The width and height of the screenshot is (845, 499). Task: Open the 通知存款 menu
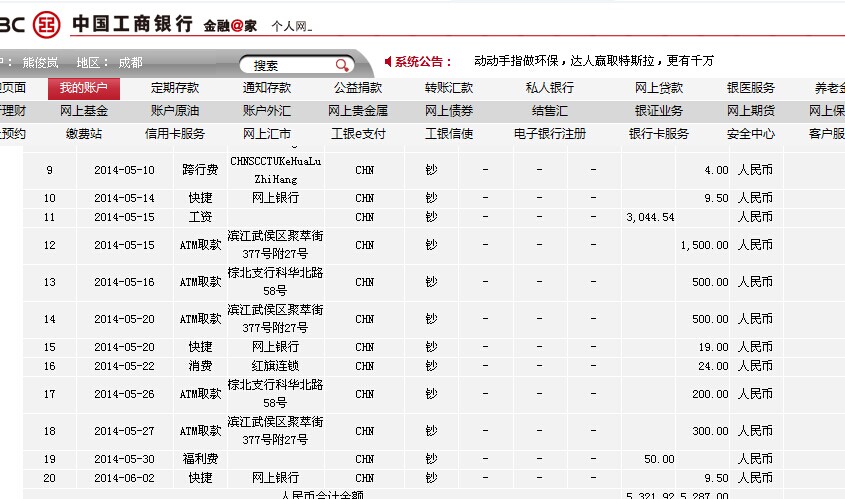coord(267,88)
